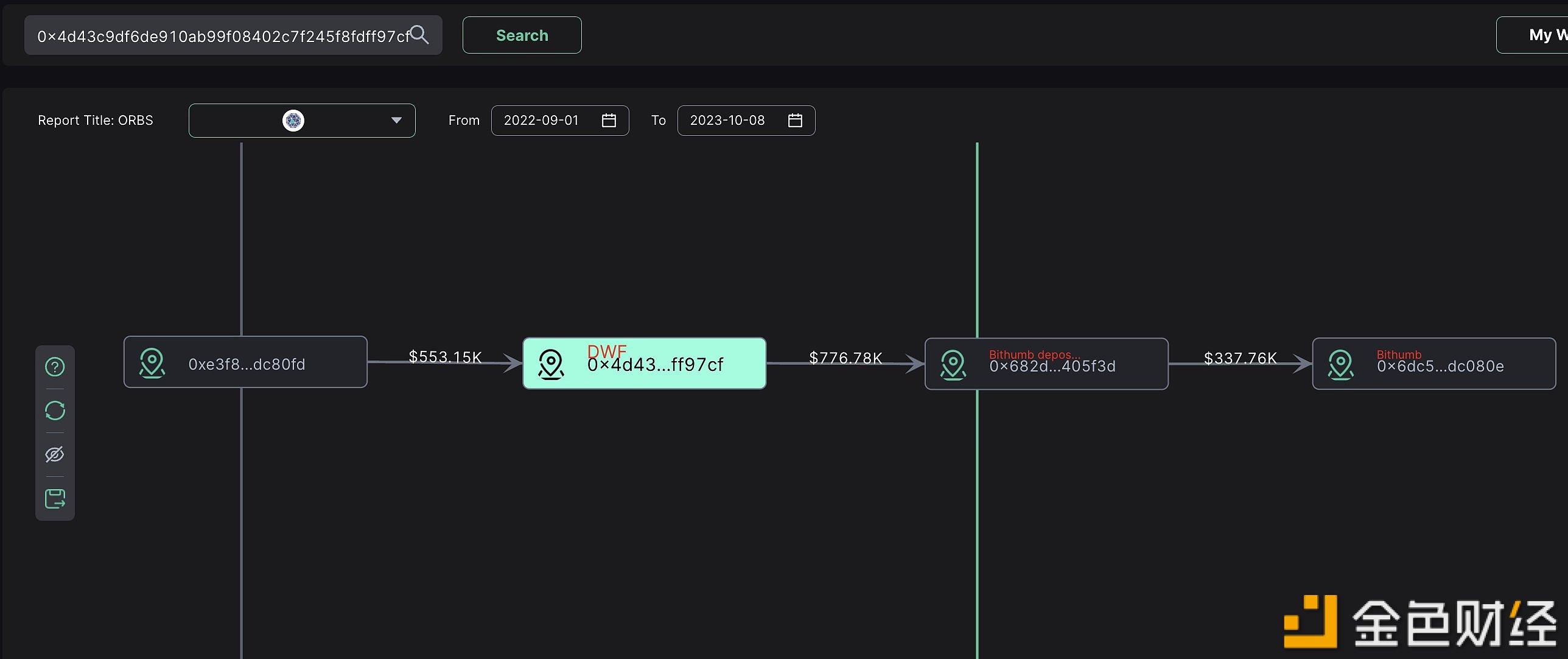Select the Bithumb deposit 0x682d...405f3d node

pyautogui.click(x=1046, y=364)
